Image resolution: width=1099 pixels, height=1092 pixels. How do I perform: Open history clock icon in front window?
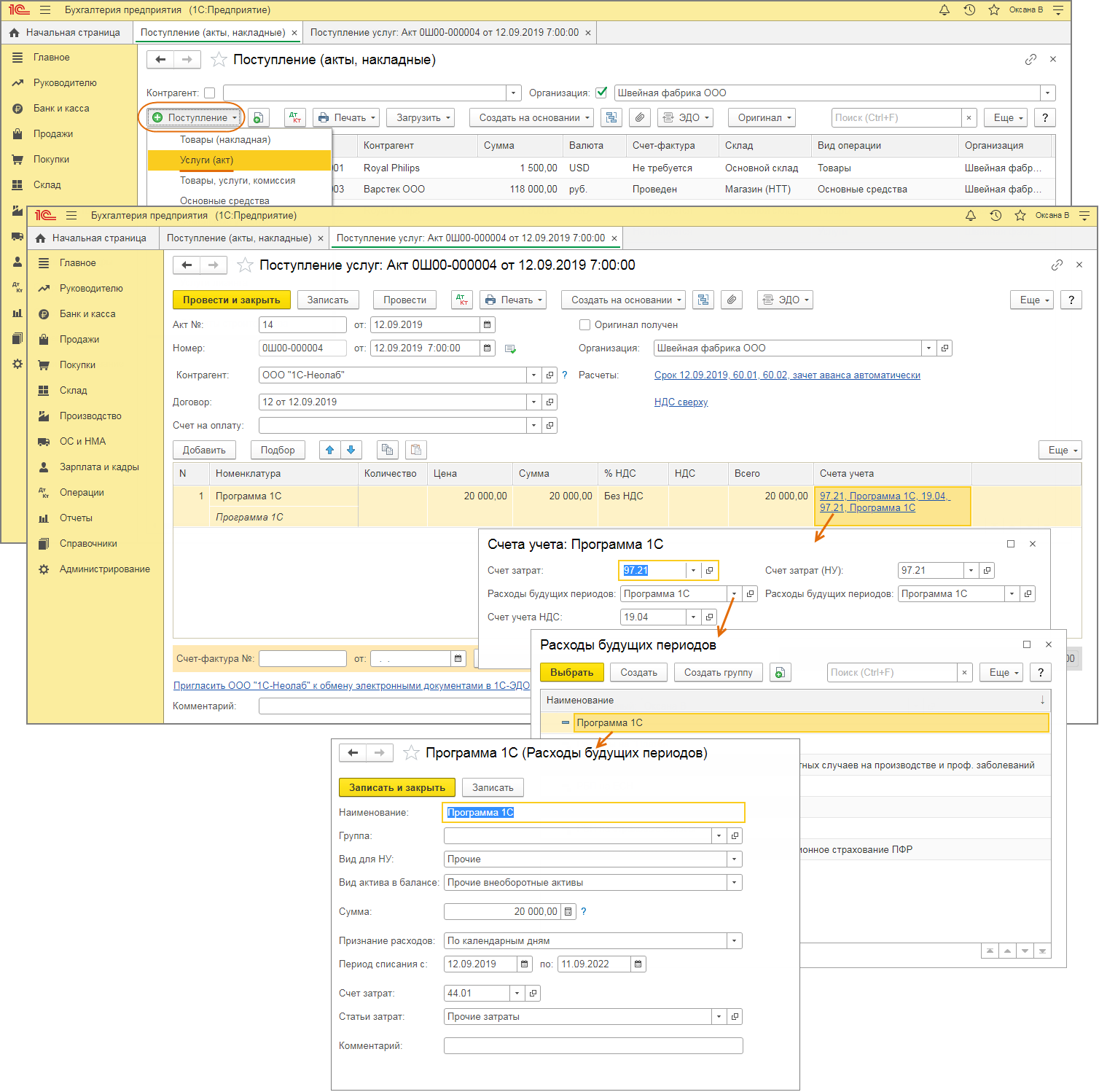pyautogui.click(x=996, y=216)
